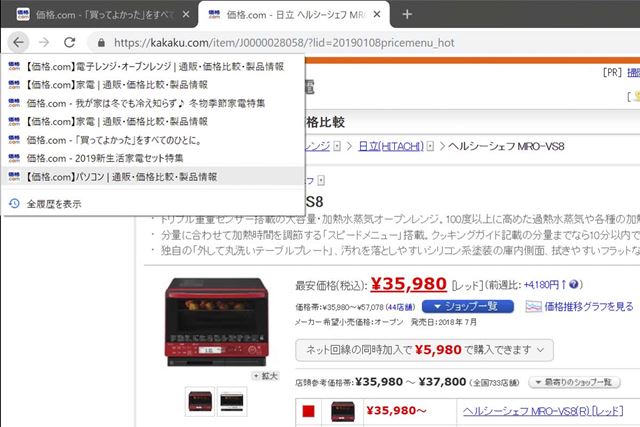Close the 日立 ヘルシーシェフ tab
Viewport: 640px width, 427px height.
pyautogui.click(x=377, y=14)
